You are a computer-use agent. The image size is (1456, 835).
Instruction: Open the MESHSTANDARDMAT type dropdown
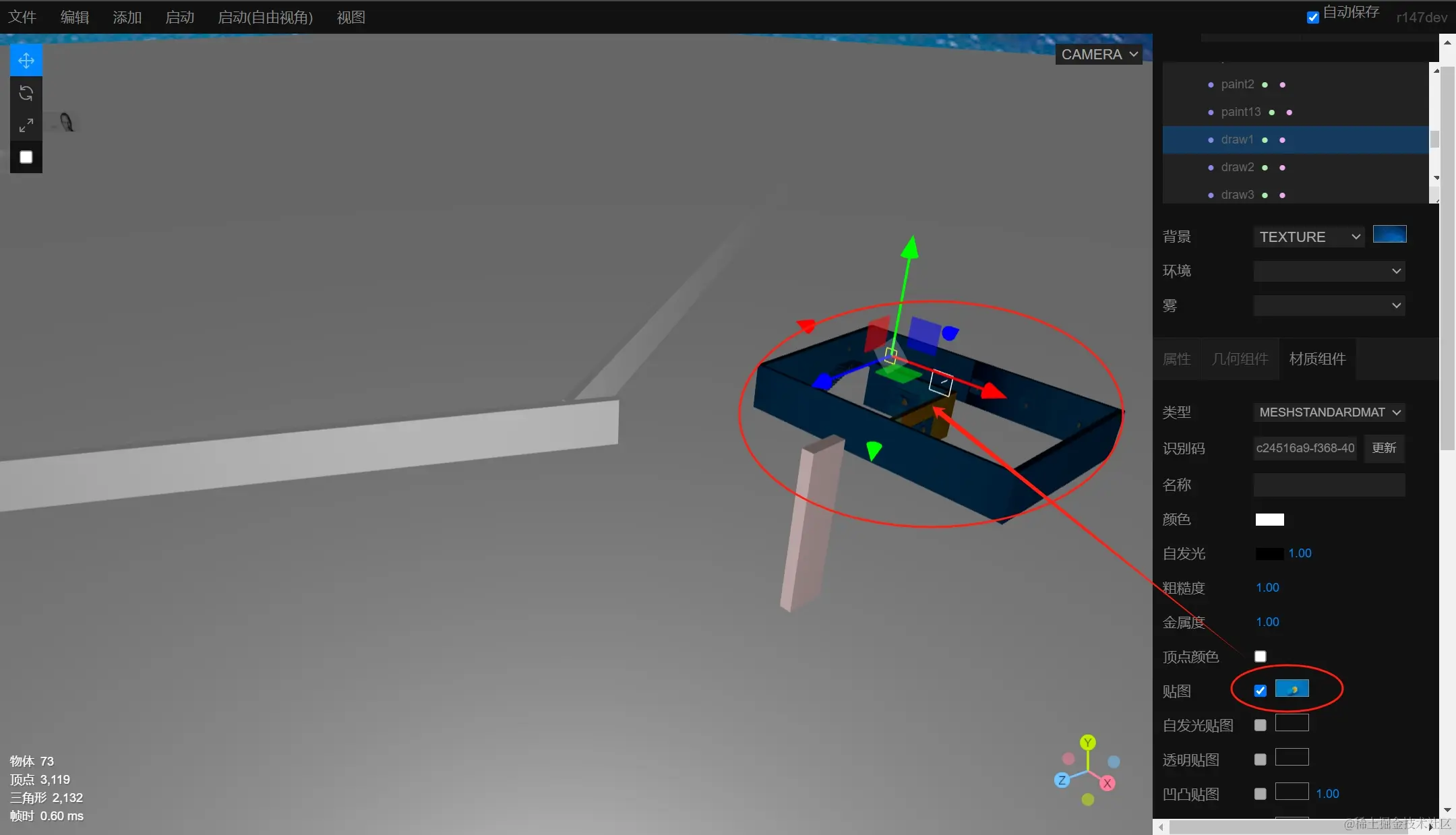[1329, 412]
